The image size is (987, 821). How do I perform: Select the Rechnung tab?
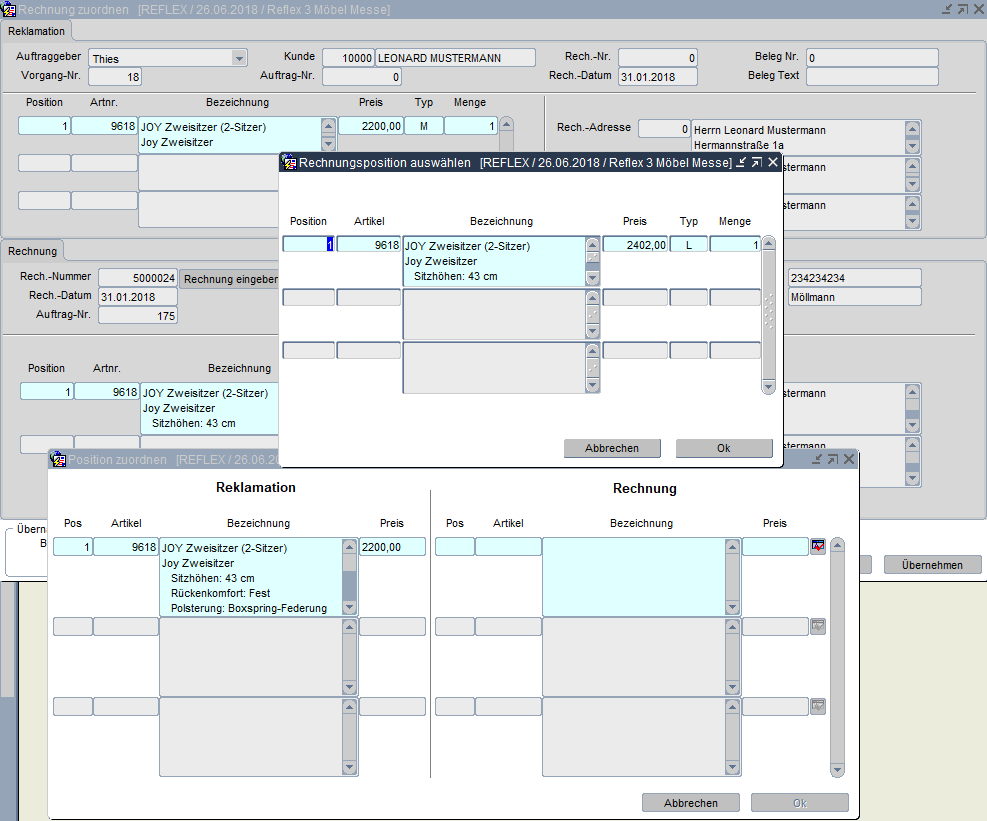pos(34,250)
